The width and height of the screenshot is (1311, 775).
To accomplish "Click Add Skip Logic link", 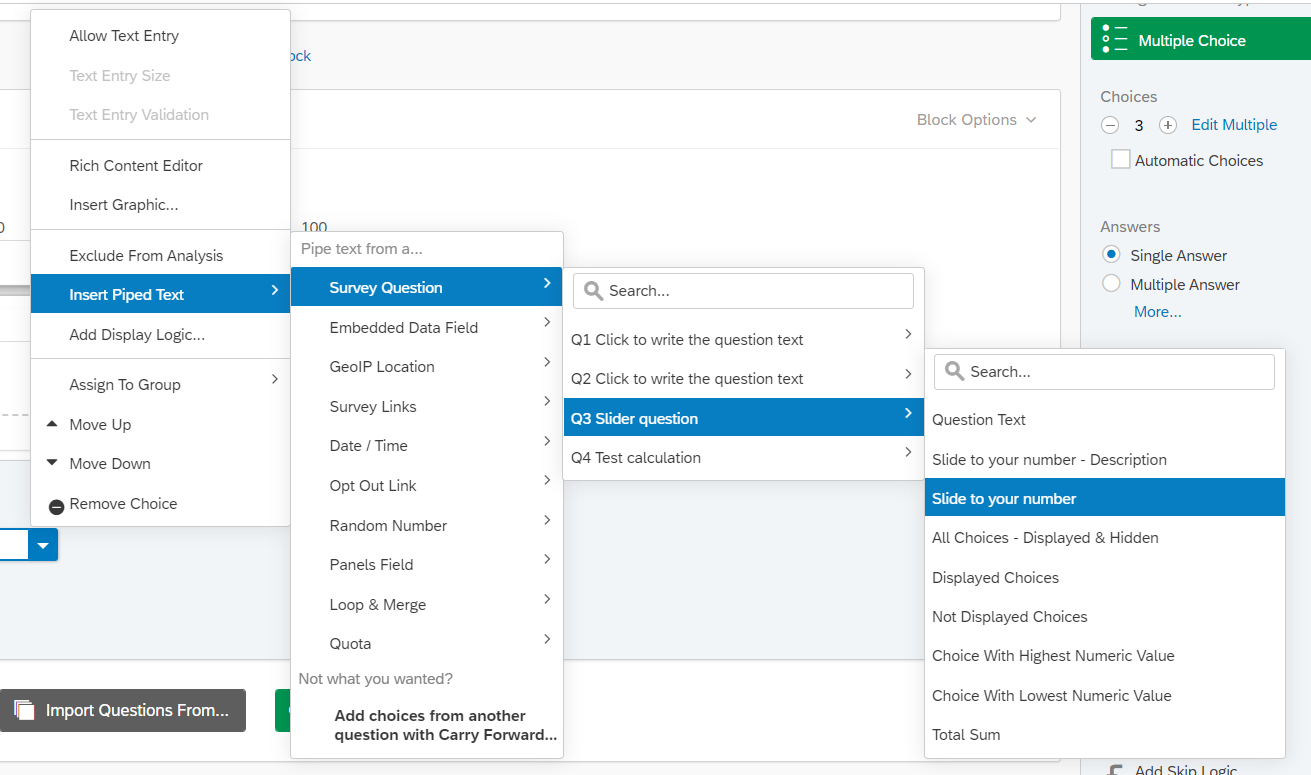I will [x=1186, y=770].
